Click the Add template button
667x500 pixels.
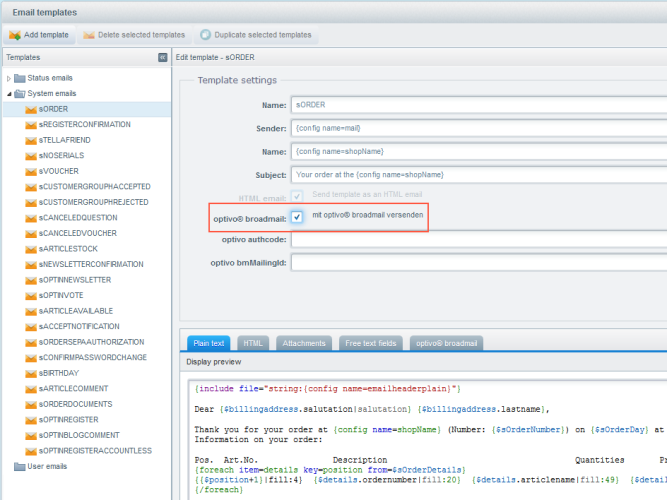[39, 35]
